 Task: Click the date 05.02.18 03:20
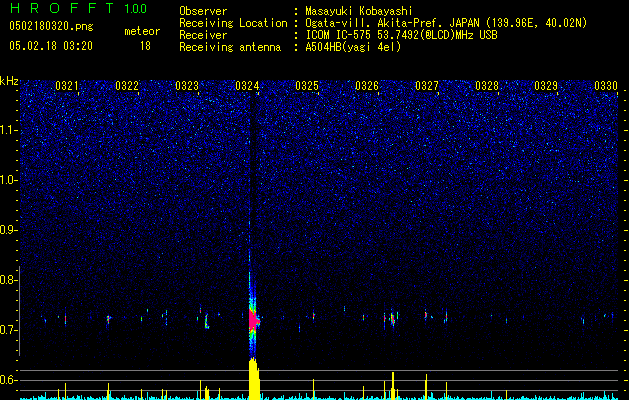51,46
